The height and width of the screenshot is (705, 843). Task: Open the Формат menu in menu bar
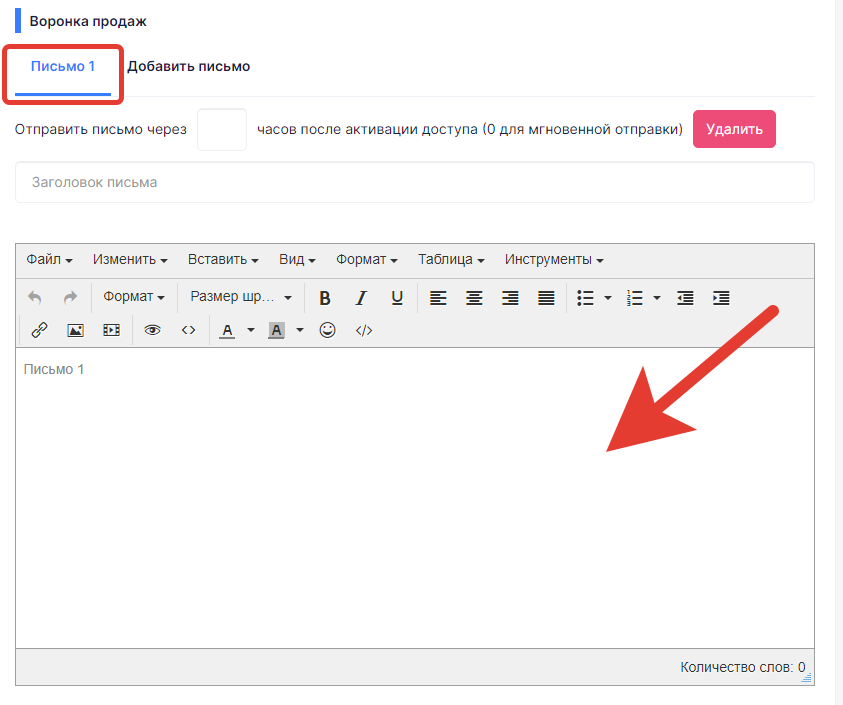tap(366, 259)
